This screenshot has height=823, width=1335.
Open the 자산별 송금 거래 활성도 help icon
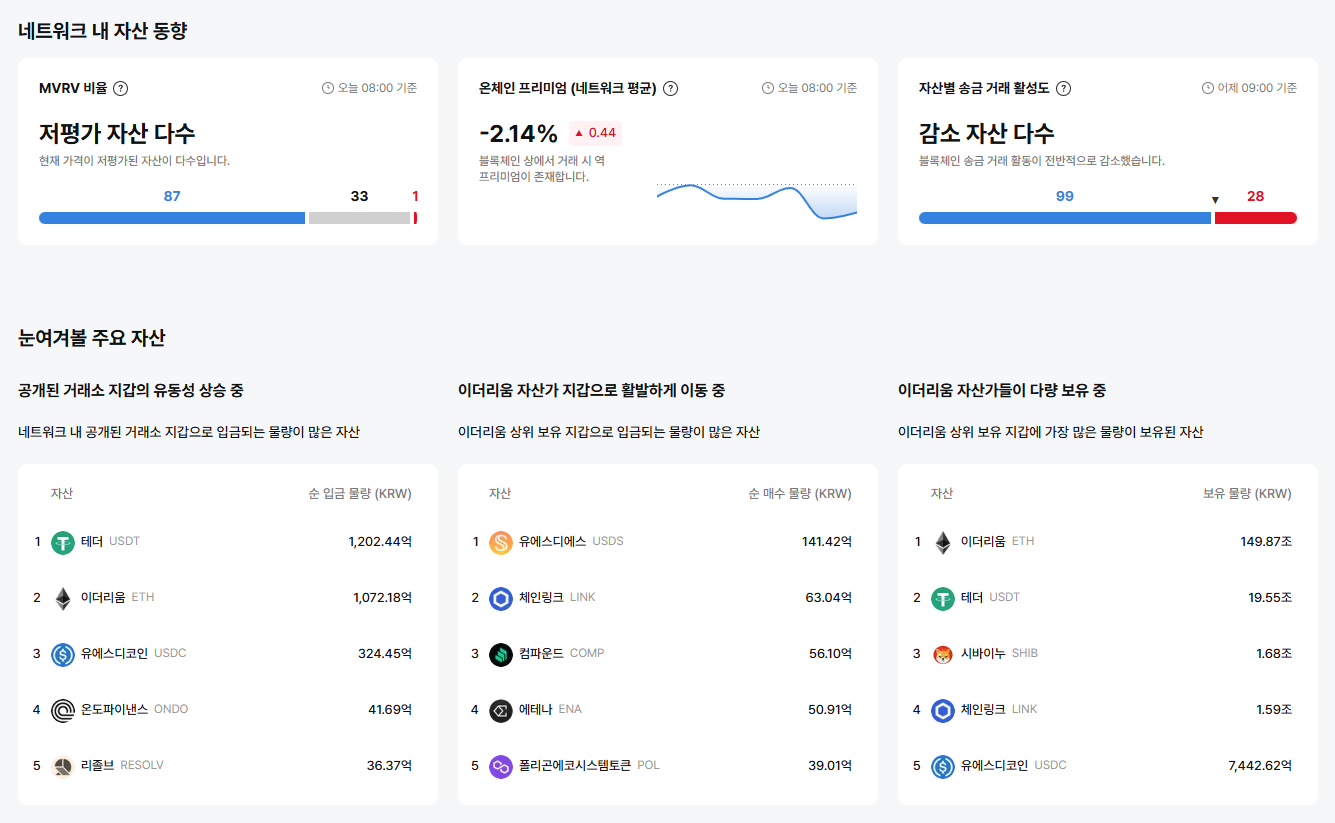click(x=1062, y=88)
